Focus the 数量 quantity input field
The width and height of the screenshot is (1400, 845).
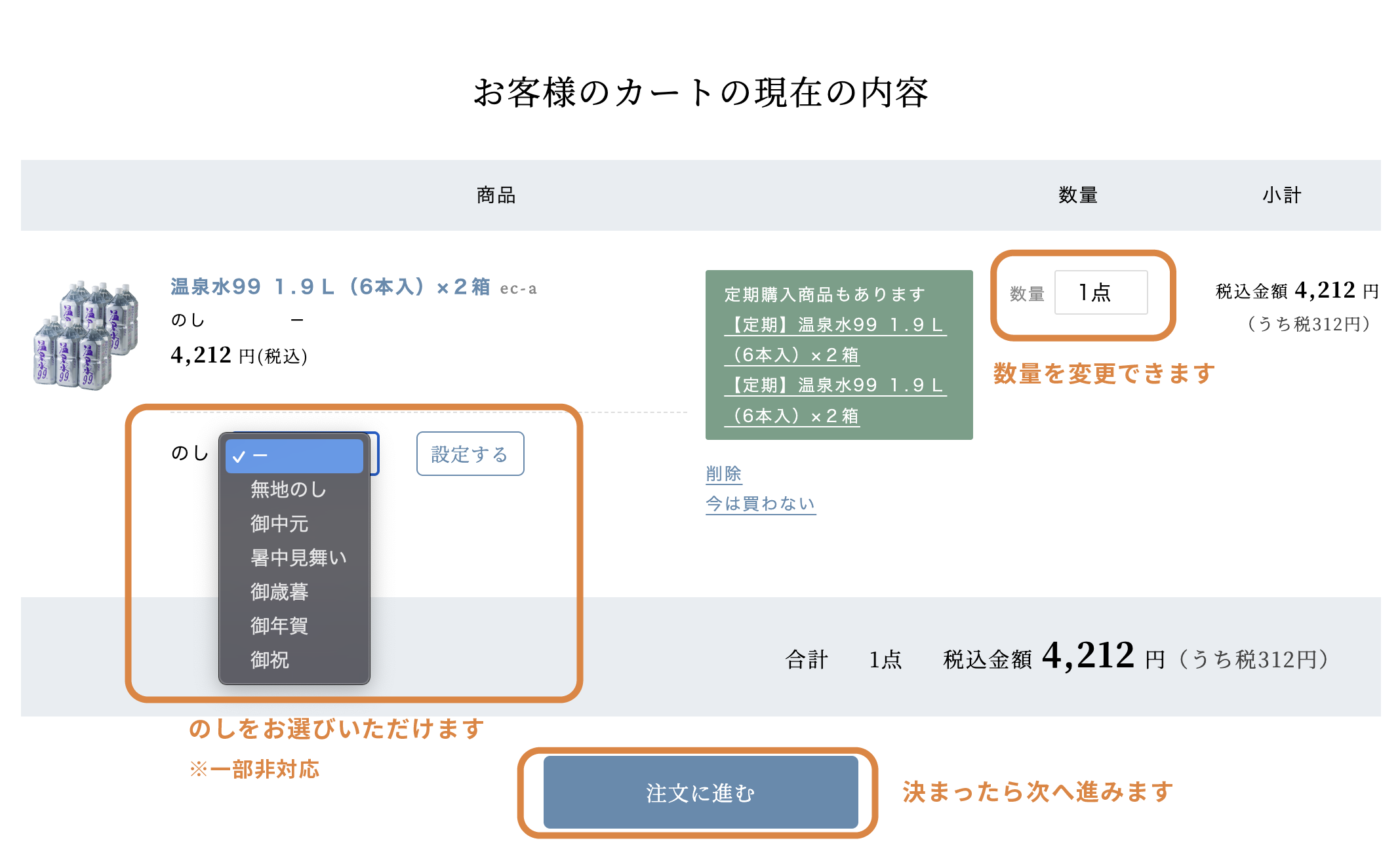1100,292
